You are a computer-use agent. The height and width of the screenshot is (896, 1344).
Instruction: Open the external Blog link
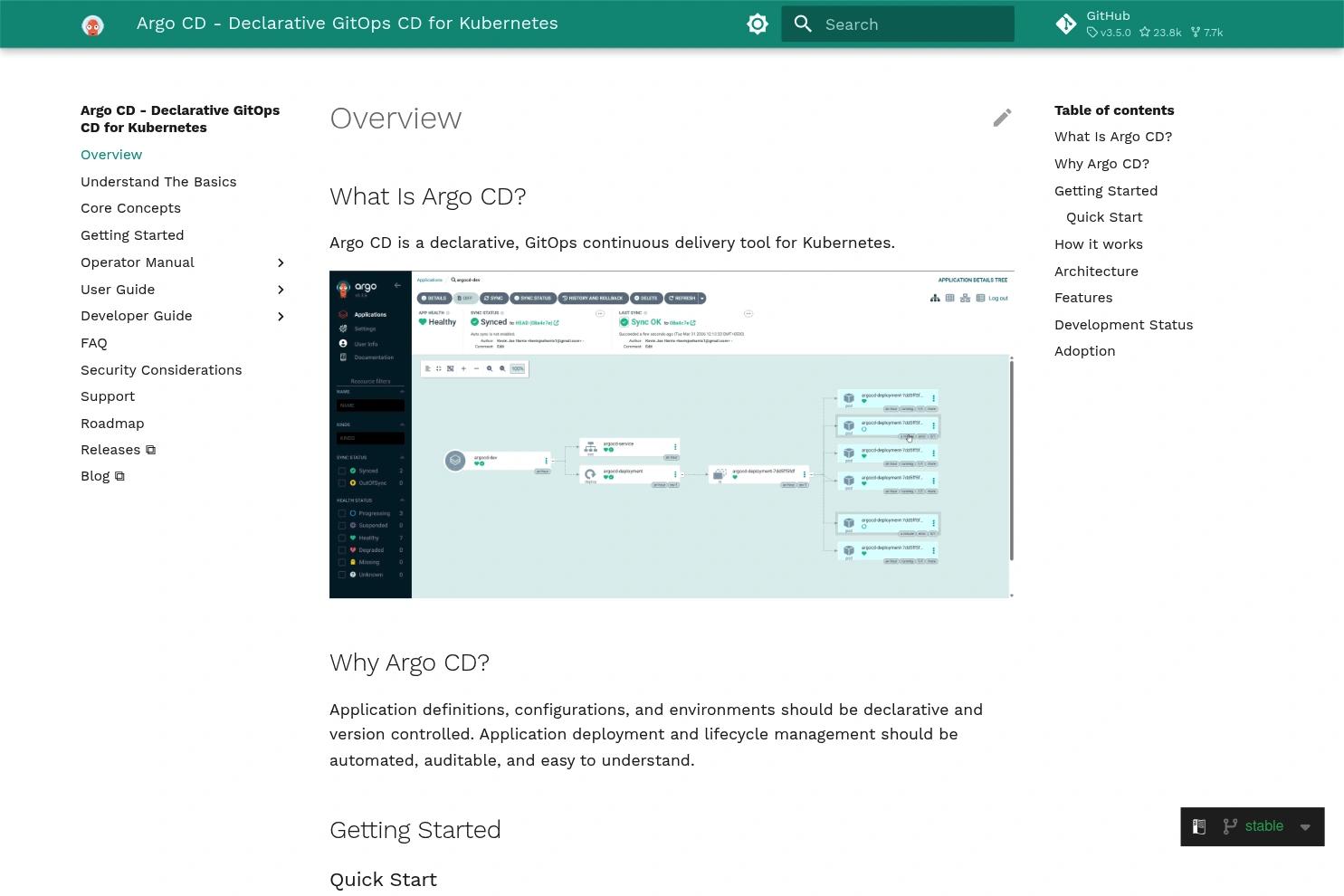point(103,476)
